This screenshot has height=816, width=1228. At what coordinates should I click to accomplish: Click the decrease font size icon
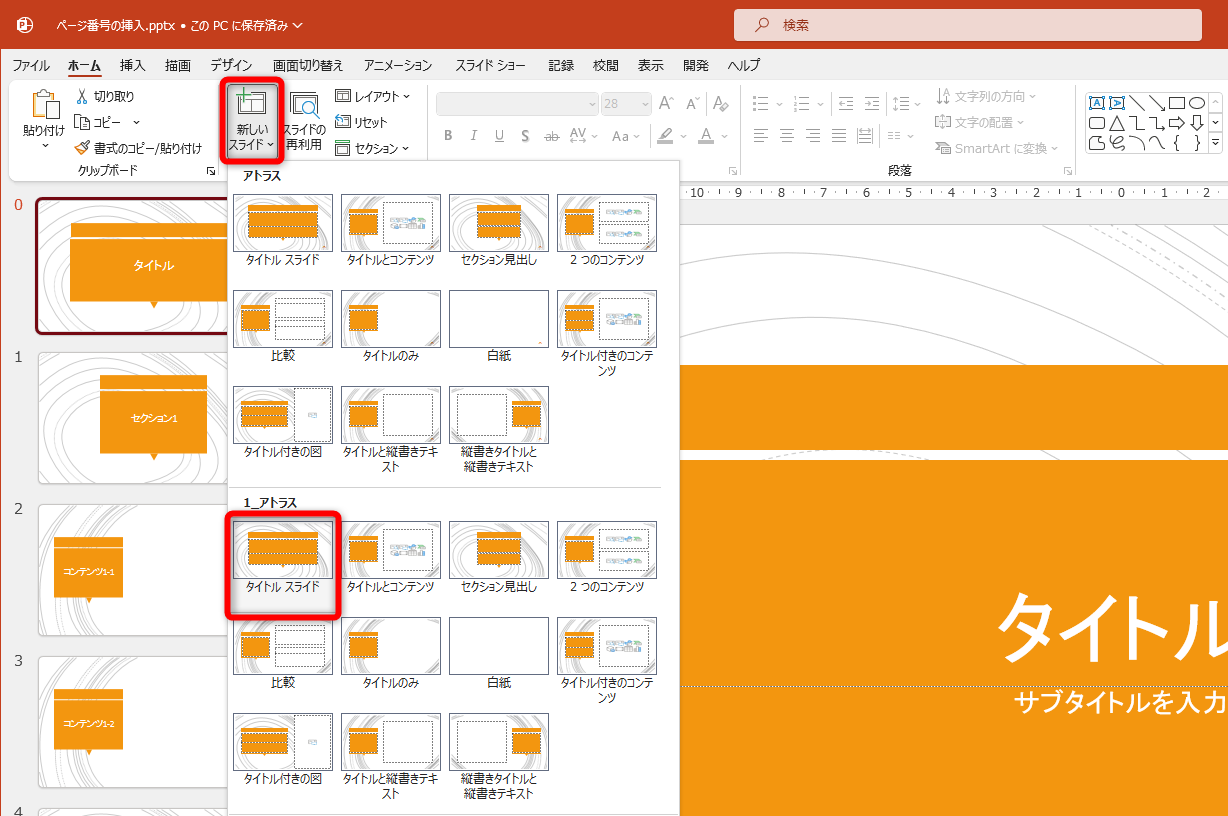click(691, 104)
